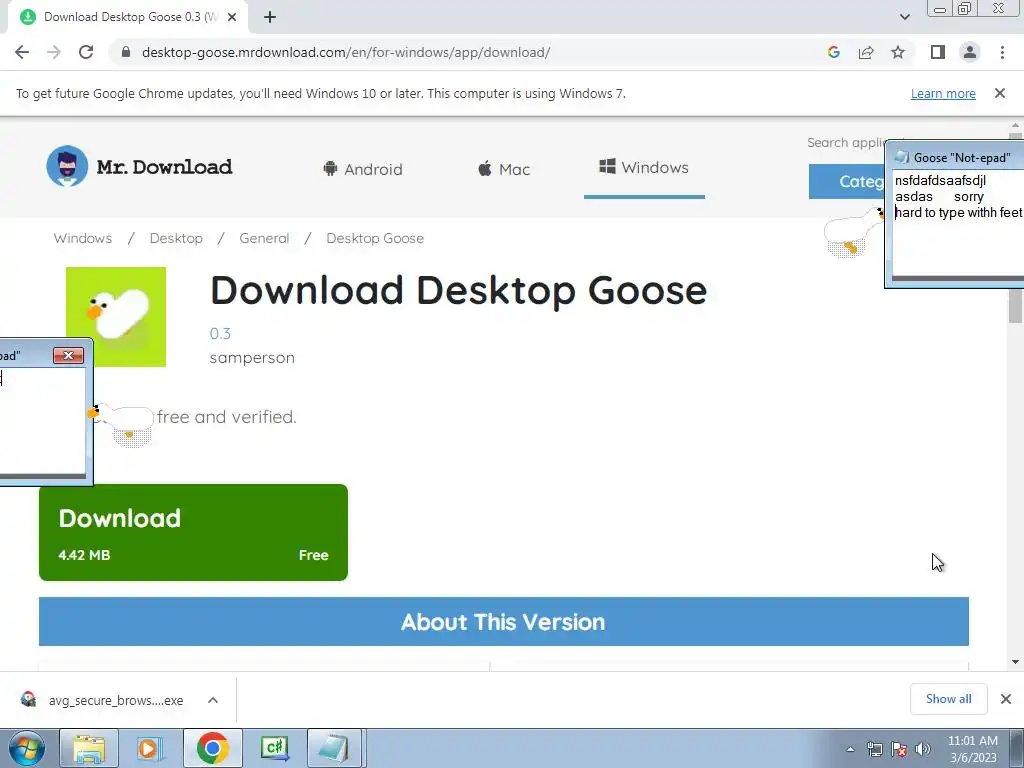Open the Chrome profile menu
The height and width of the screenshot is (768, 1024).
tap(970, 52)
